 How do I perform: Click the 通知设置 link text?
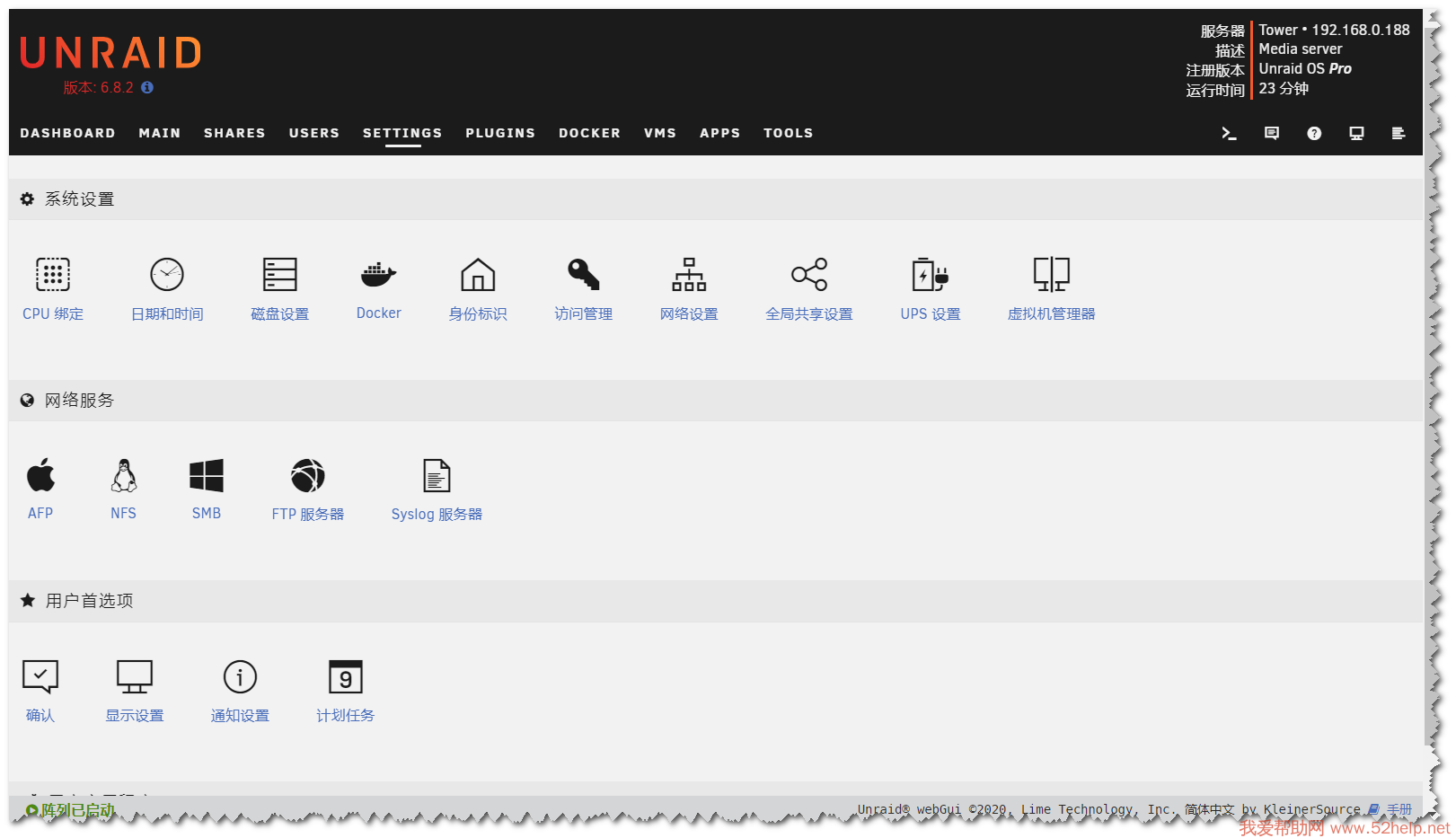[x=240, y=715]
